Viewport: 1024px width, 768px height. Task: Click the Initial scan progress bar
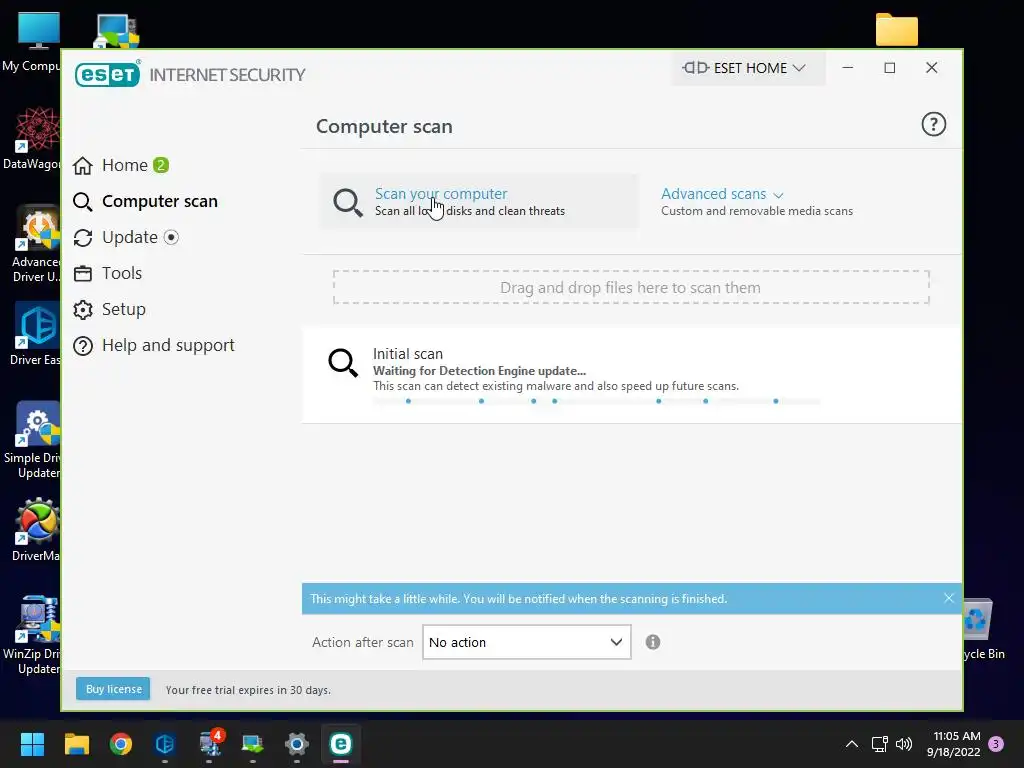click(596, 401)
